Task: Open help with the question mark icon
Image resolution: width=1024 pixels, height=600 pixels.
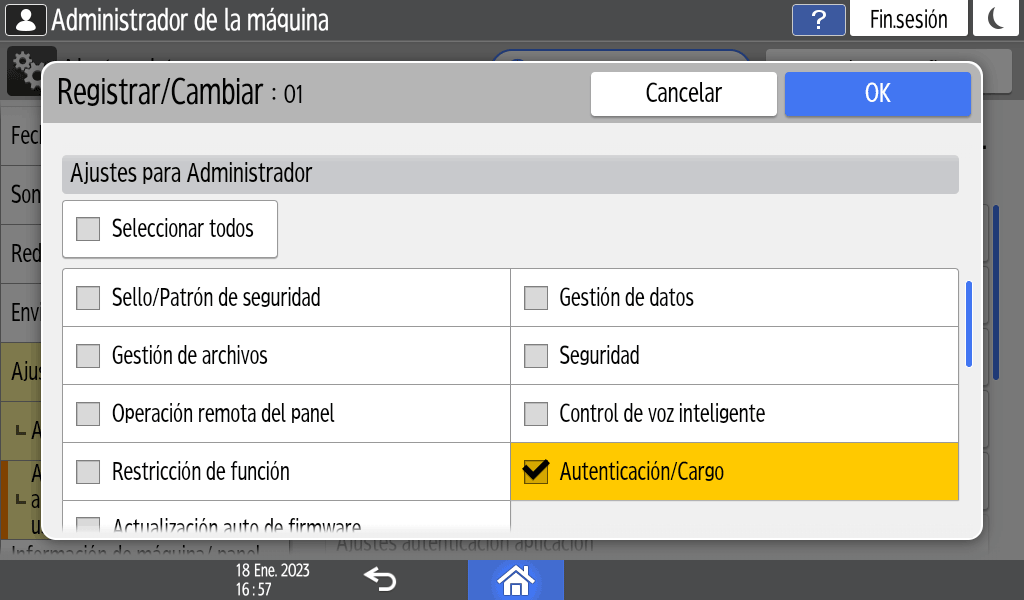Action: (818, 19)
